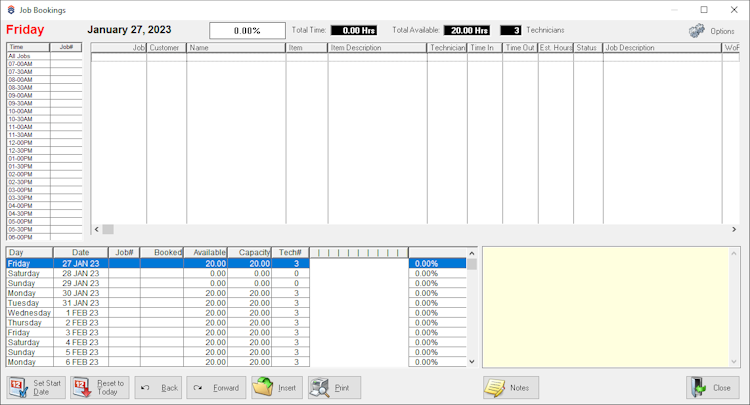Click the job grid horizontal scrollbar thumb
Viewport: 750px width, 405px height.
108,230
